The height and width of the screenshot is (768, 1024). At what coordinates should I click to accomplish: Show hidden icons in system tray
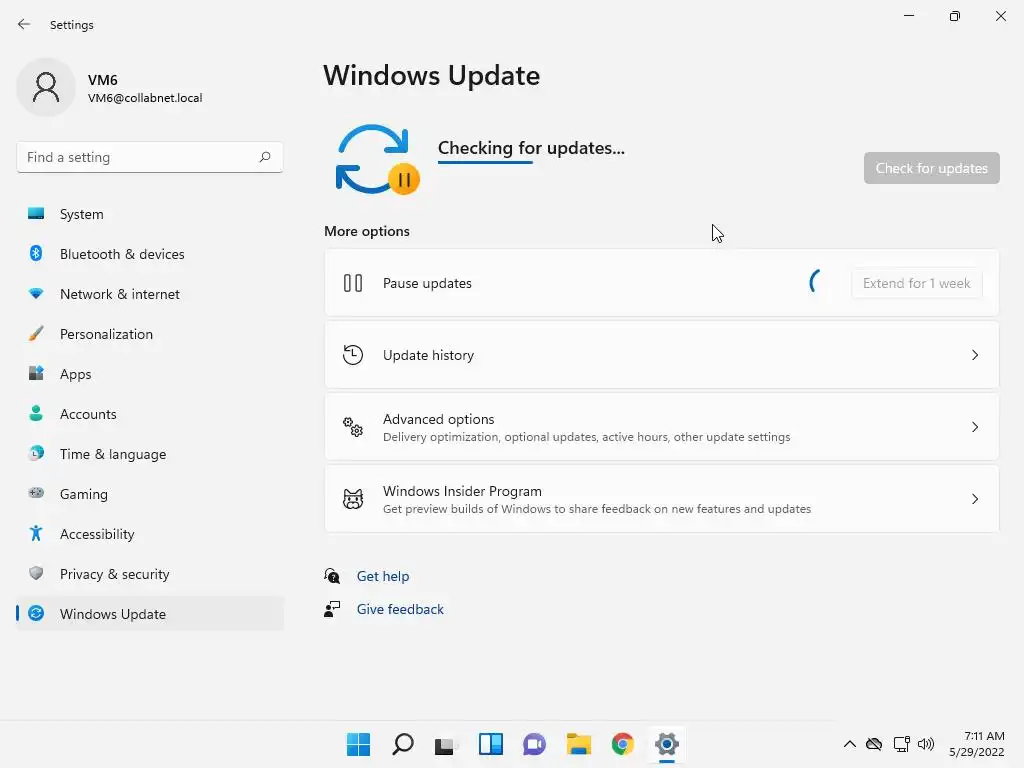click(849, 744)
